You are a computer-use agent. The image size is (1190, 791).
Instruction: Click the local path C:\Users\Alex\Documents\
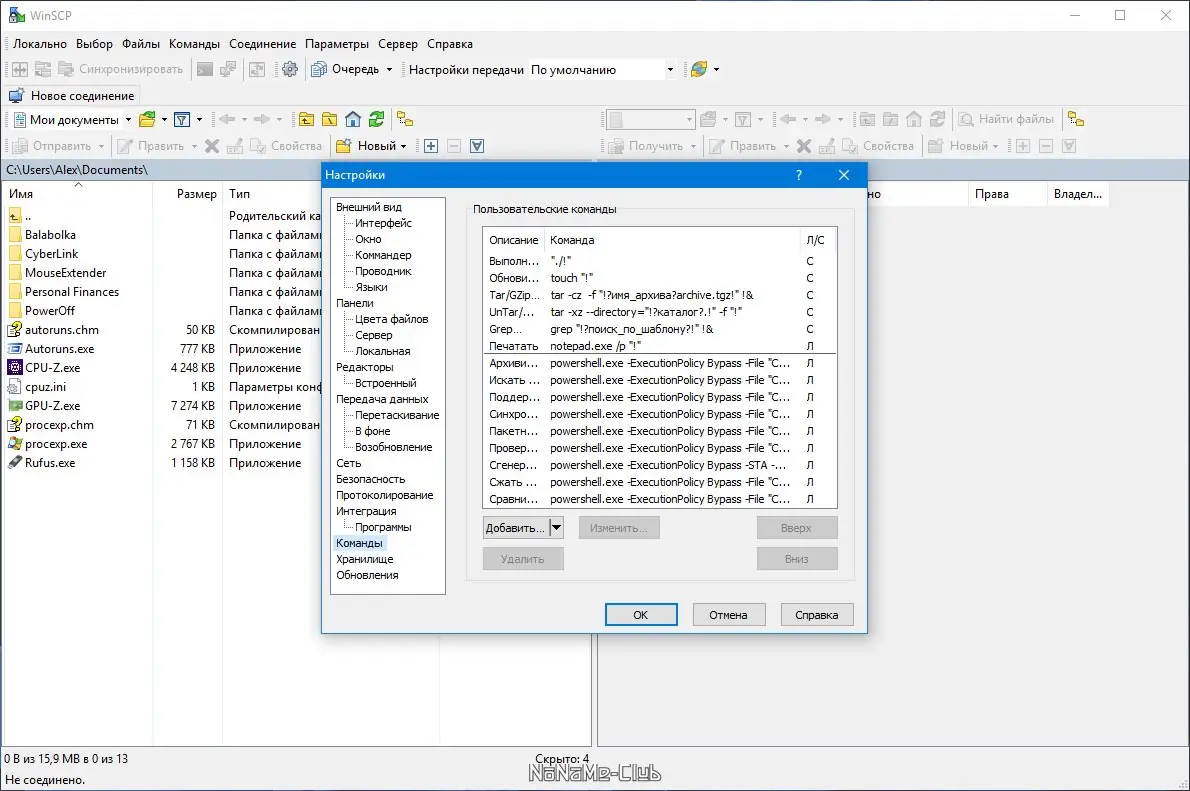coord(77,170)
